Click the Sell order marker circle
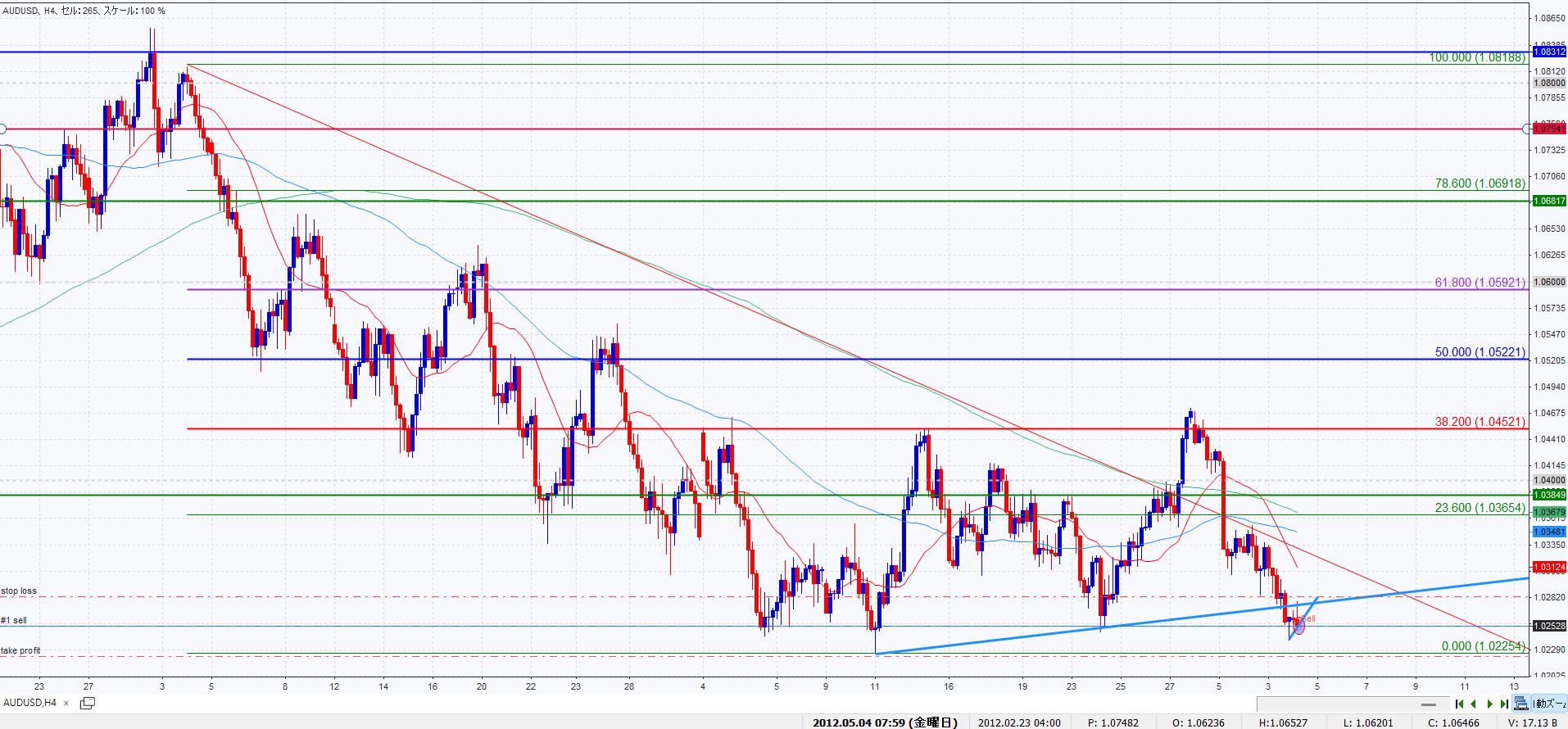The height and width of the screenshot is (729, 1568). (1298, 627)
